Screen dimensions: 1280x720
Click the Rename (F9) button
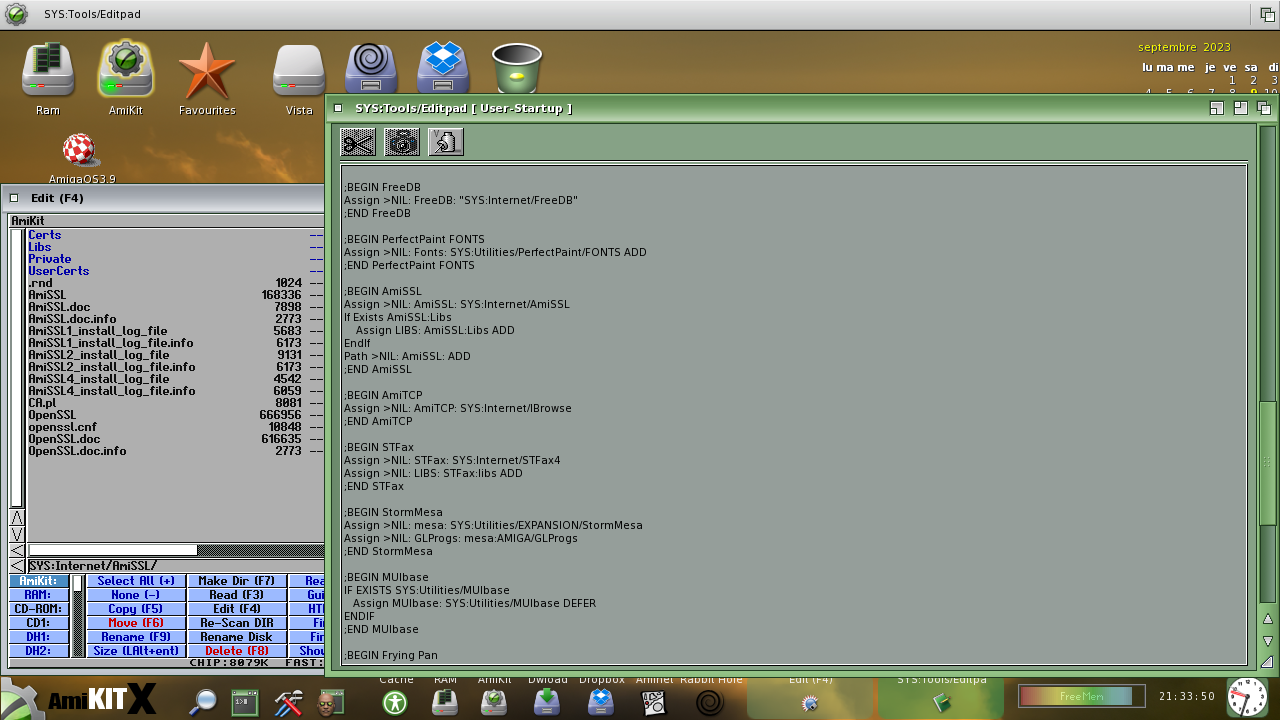[136, 637]
